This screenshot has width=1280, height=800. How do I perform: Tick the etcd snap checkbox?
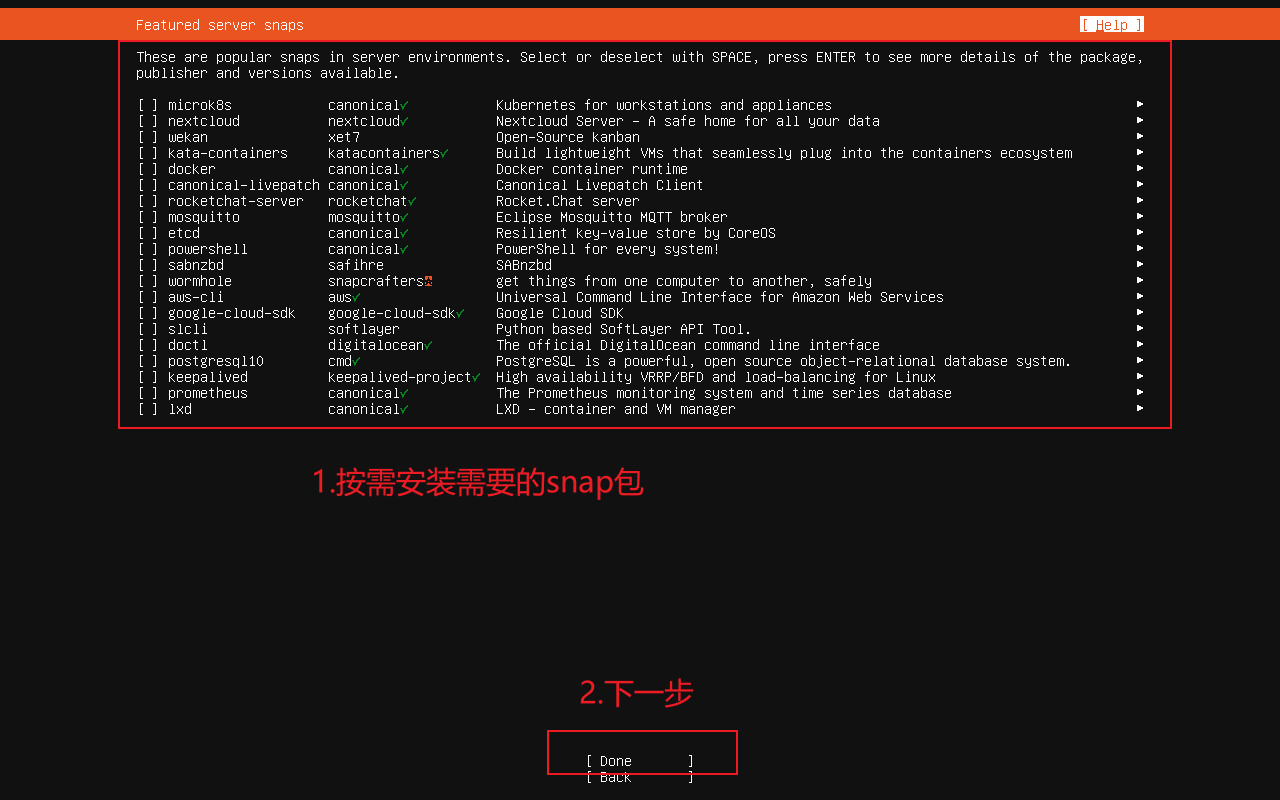coord(148,233)
